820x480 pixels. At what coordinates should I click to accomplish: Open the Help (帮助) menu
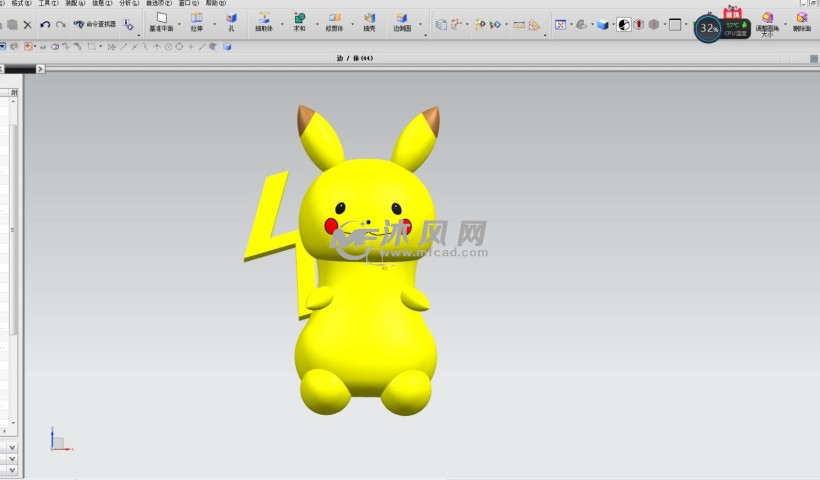(215, 3)
